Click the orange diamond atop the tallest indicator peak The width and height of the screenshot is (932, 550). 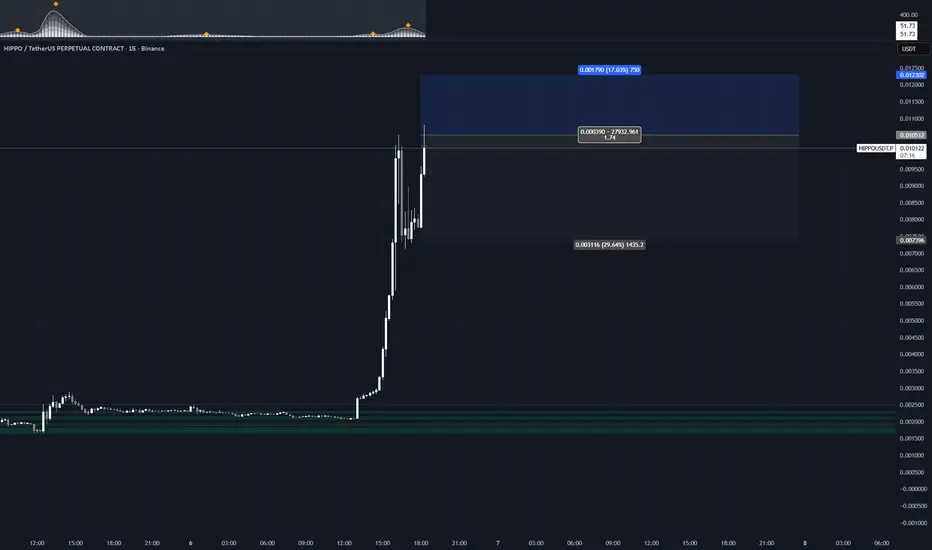point(56,4)
